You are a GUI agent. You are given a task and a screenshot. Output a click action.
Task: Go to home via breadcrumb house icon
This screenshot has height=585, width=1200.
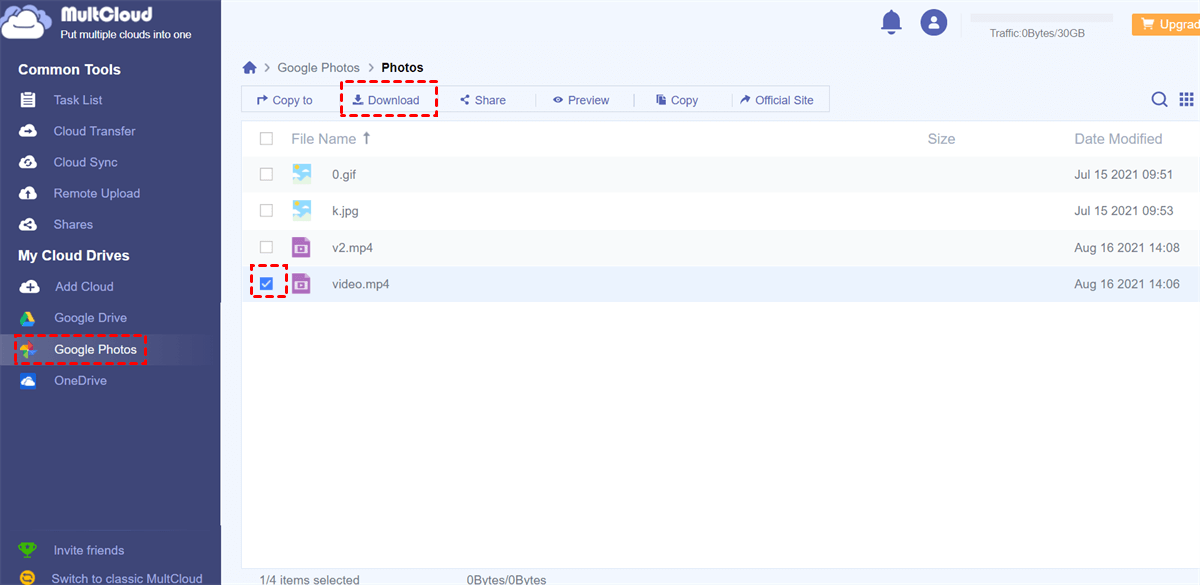tap(250, 68)
